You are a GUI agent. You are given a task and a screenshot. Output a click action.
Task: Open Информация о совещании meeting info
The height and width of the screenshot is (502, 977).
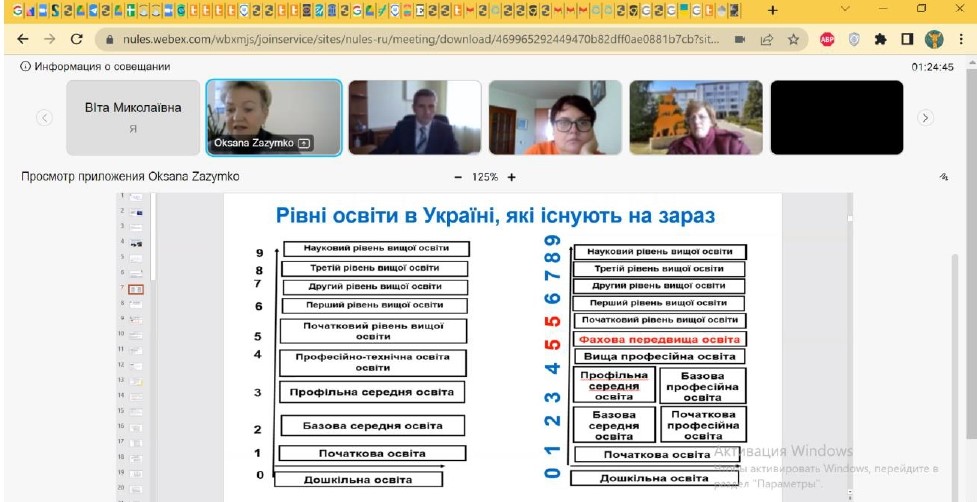pyautogui.click(x=95, y=67)
